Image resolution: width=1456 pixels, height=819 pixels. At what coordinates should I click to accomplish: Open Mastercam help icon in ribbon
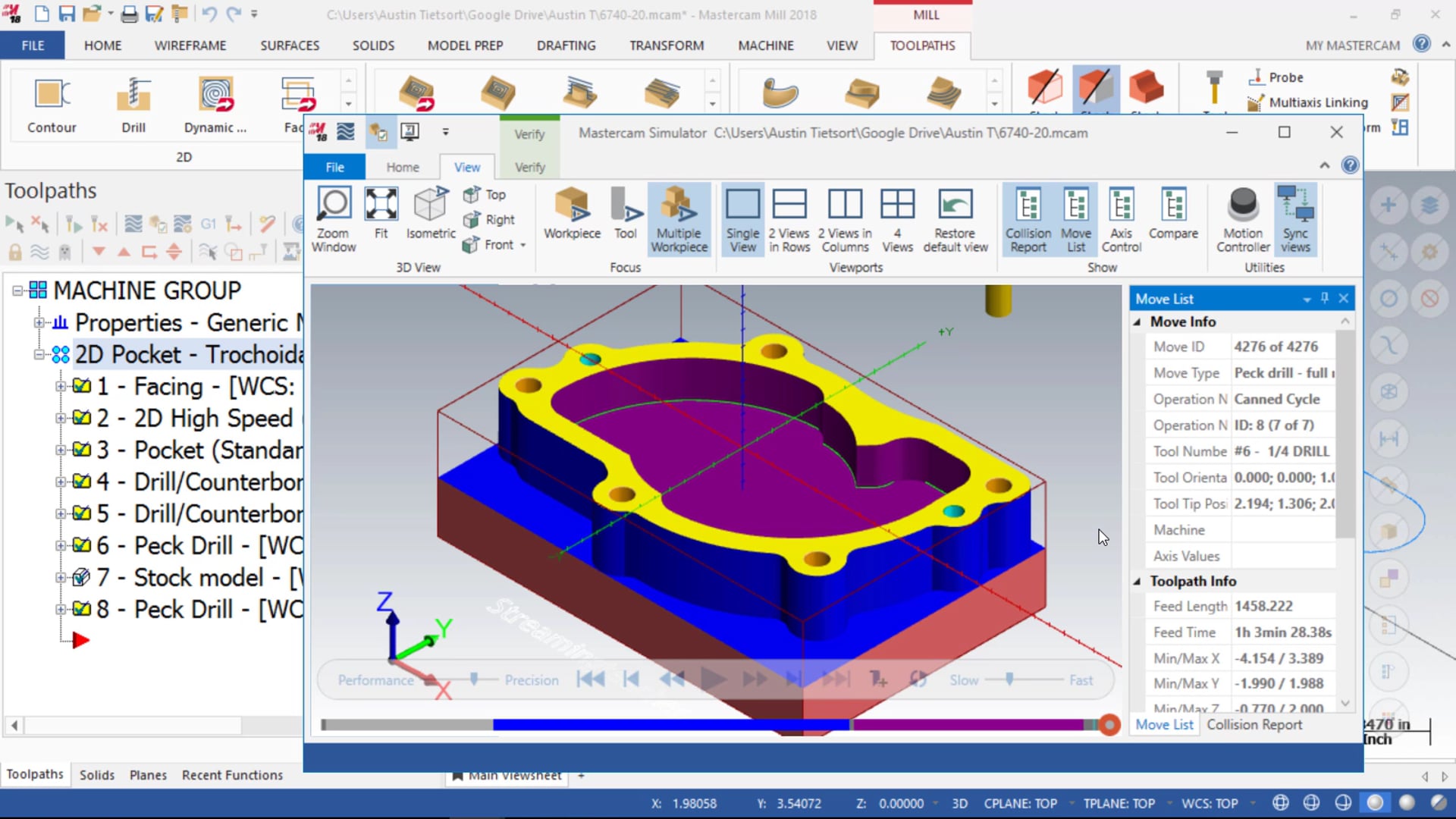(1422, 44)
